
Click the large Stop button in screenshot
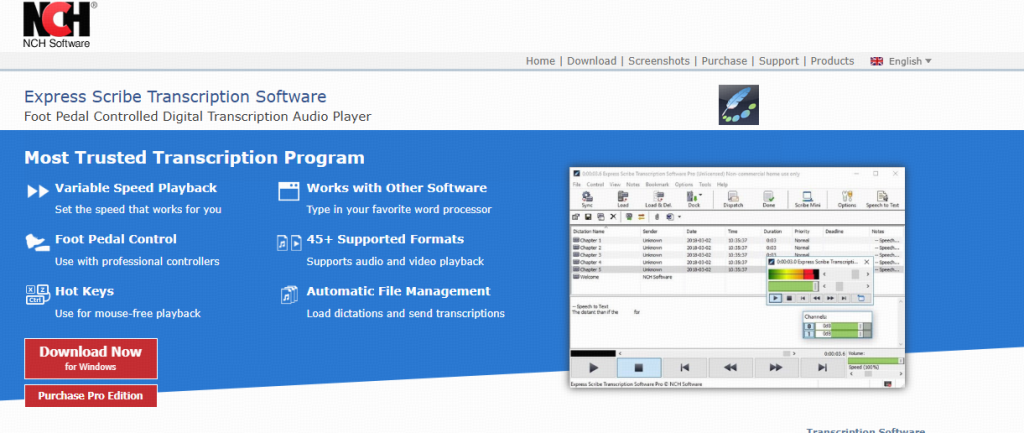639,368
